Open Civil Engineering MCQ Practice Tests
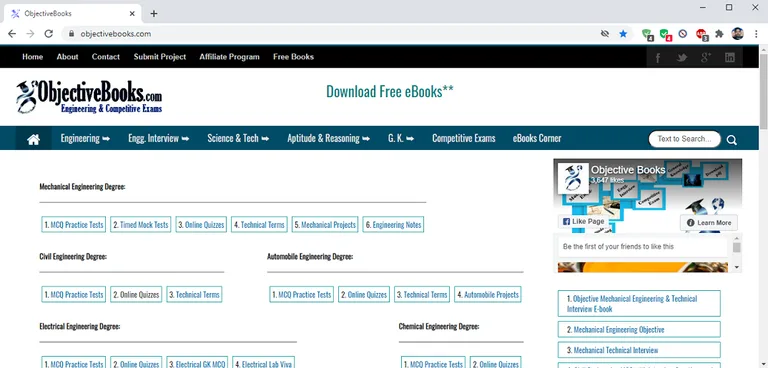Screen dimensions: 768x368 click(x=73, y=294)
